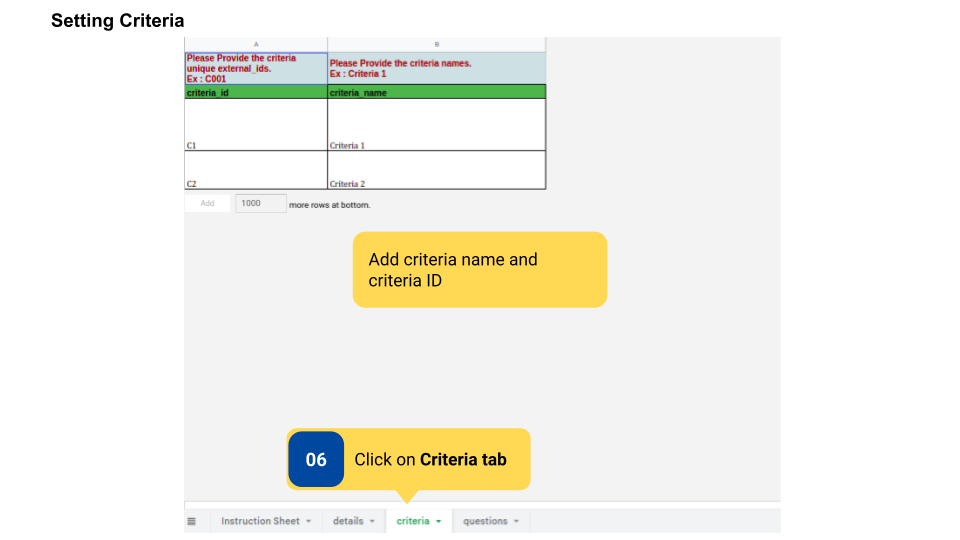Select the criteria sheet tab
Image resolution: width=960 pixels, height=540 pixels.
point(412,521)
